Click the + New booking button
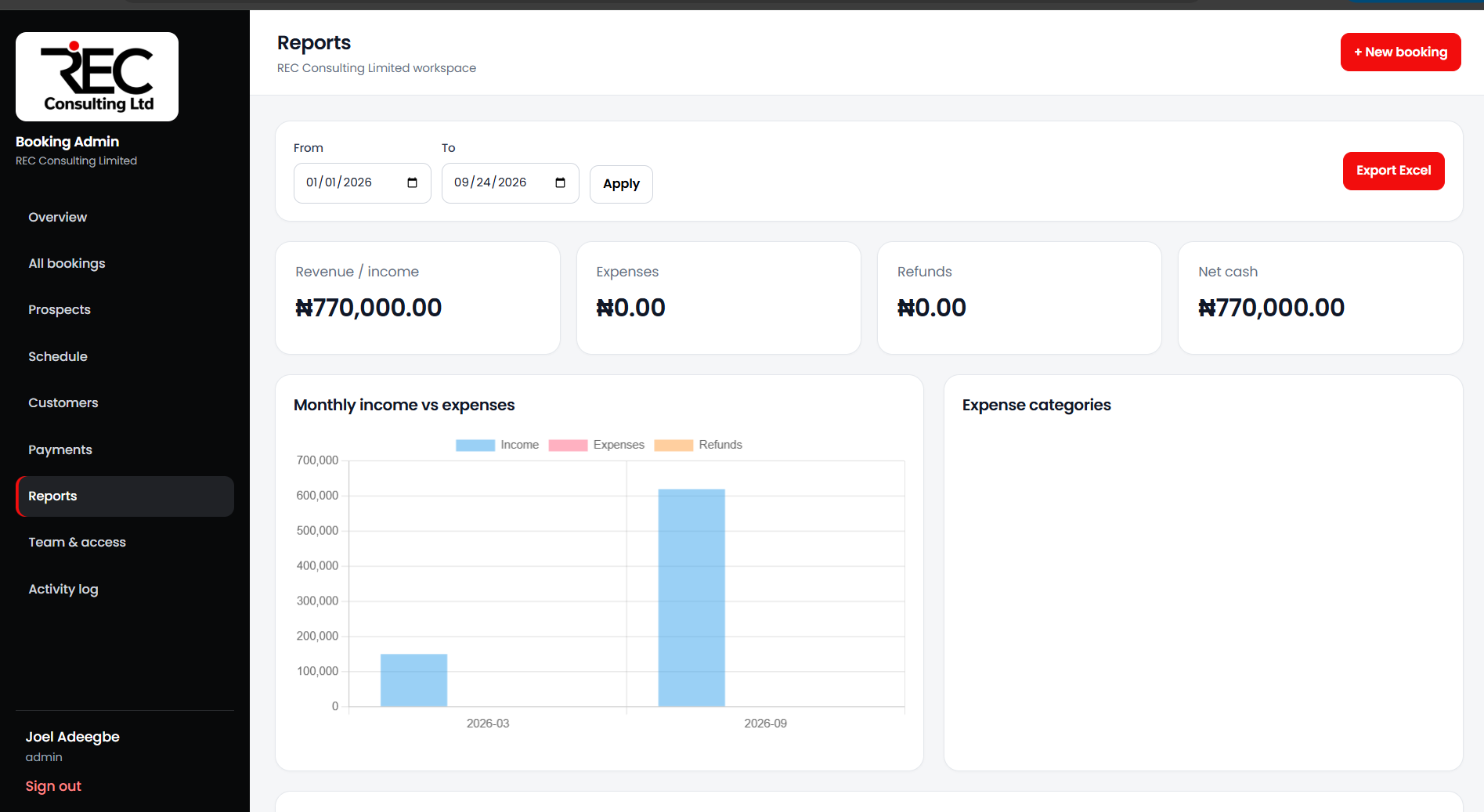 pos(1400,52)
